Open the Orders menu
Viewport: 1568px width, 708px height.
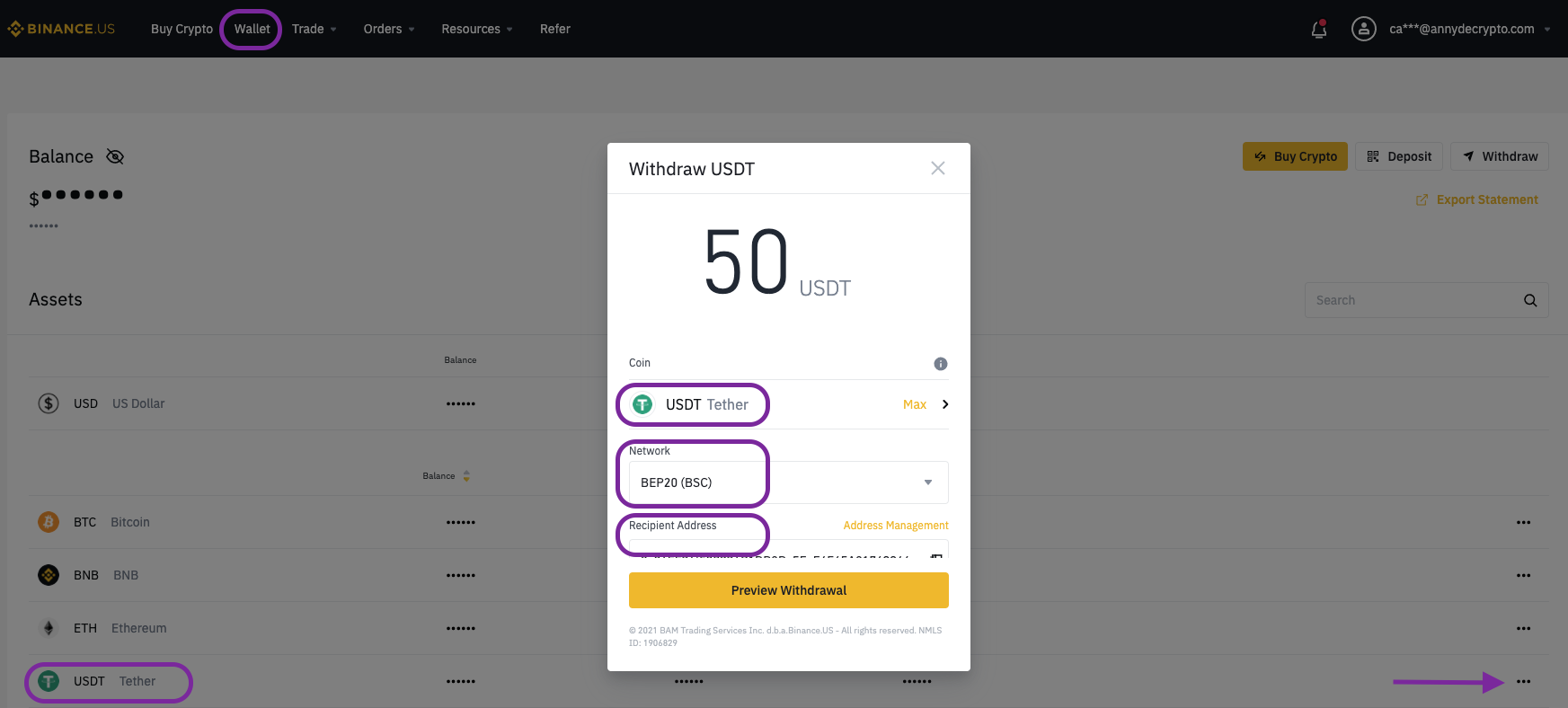[x=389, y=29]
